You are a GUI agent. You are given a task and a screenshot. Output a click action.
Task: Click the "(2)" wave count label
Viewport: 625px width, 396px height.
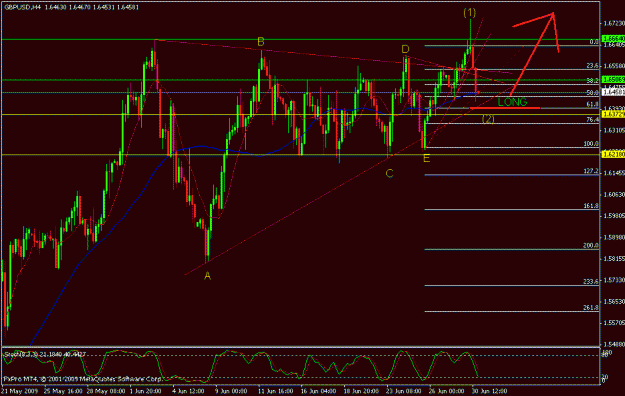[488, 118]
